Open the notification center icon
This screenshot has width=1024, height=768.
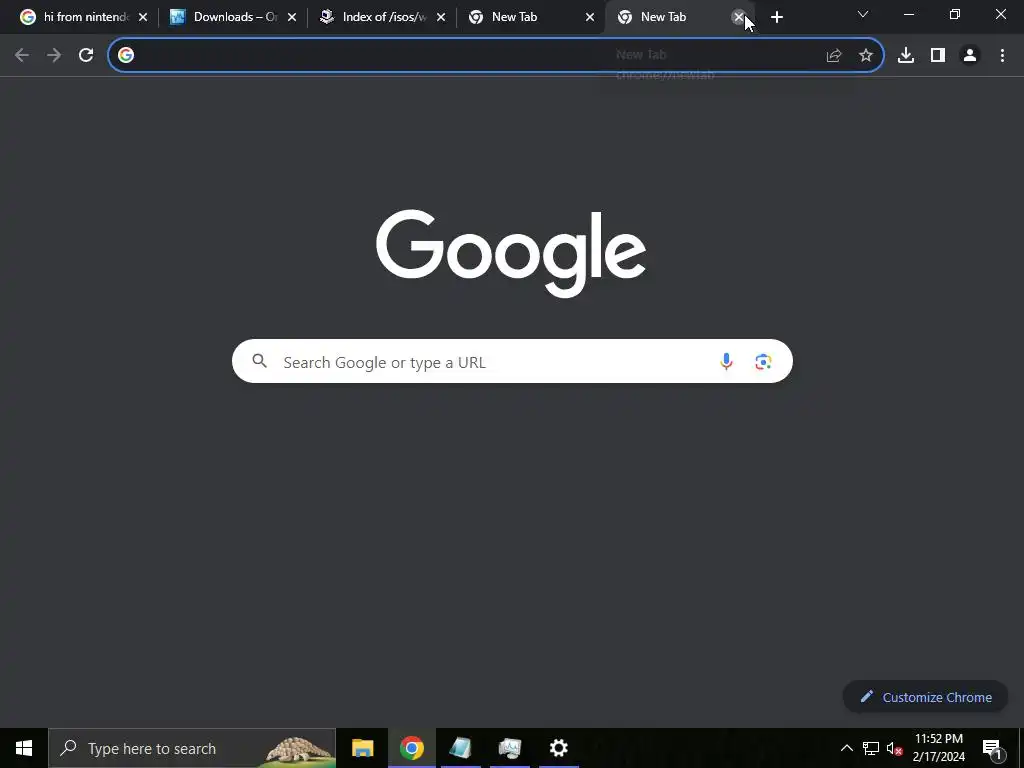point(992,748)
